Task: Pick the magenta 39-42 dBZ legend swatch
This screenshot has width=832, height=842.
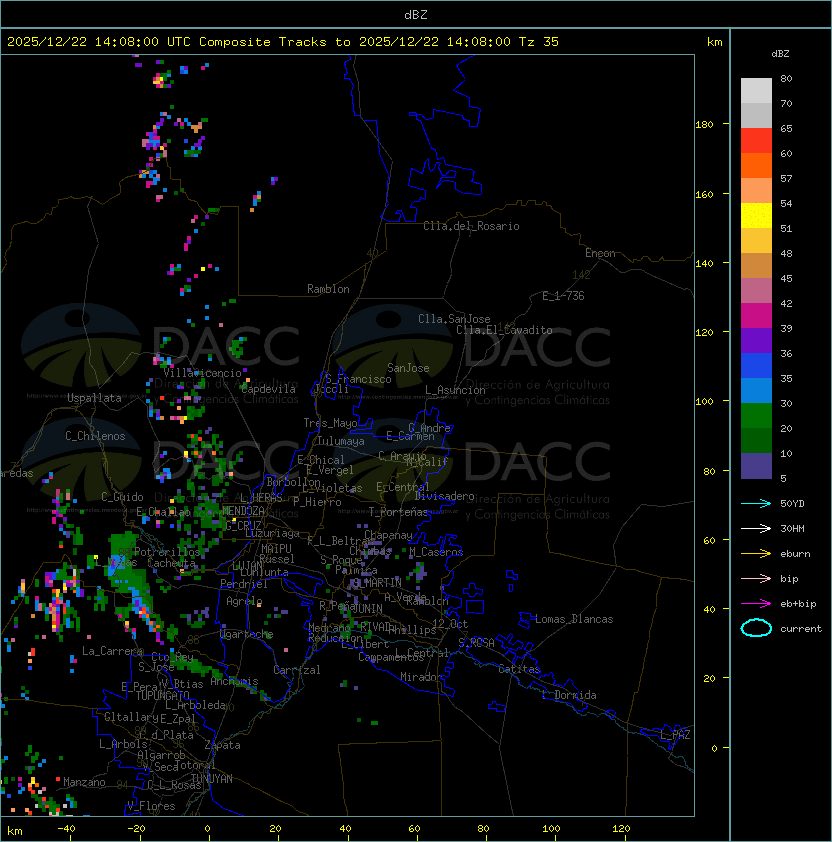Action: 756,316
